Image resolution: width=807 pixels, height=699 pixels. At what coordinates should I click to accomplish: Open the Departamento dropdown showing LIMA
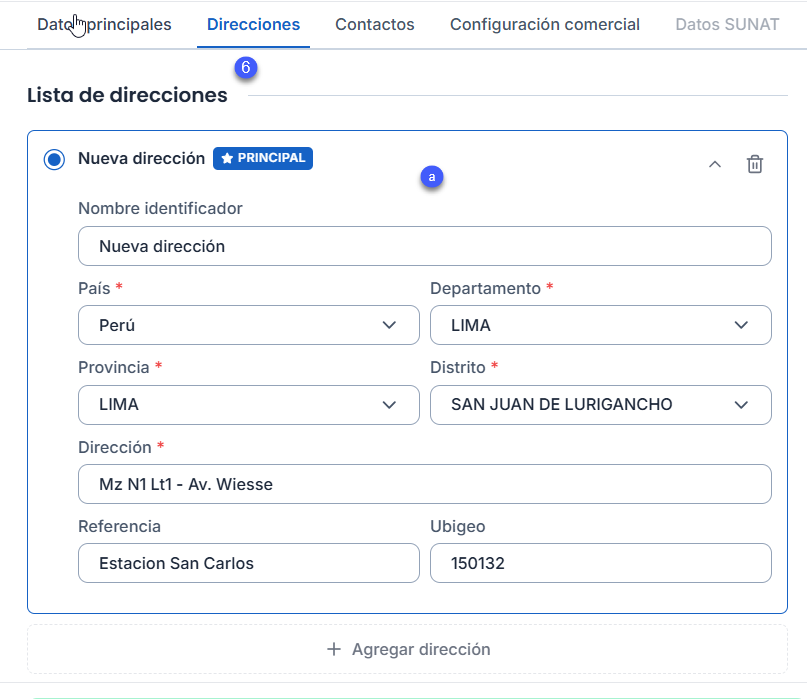[601, 325]
